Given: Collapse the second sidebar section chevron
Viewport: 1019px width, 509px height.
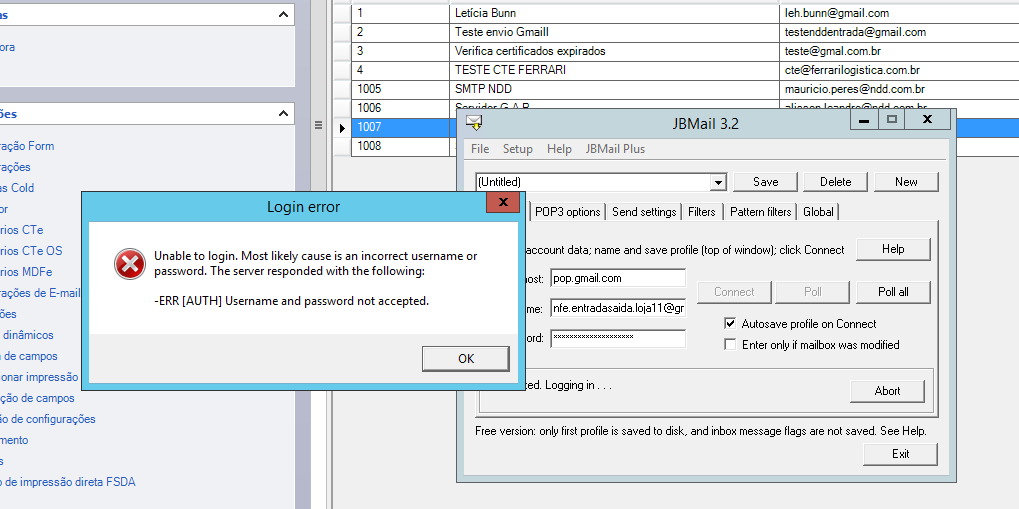Looking at the screenshot, I should [284, 114].
